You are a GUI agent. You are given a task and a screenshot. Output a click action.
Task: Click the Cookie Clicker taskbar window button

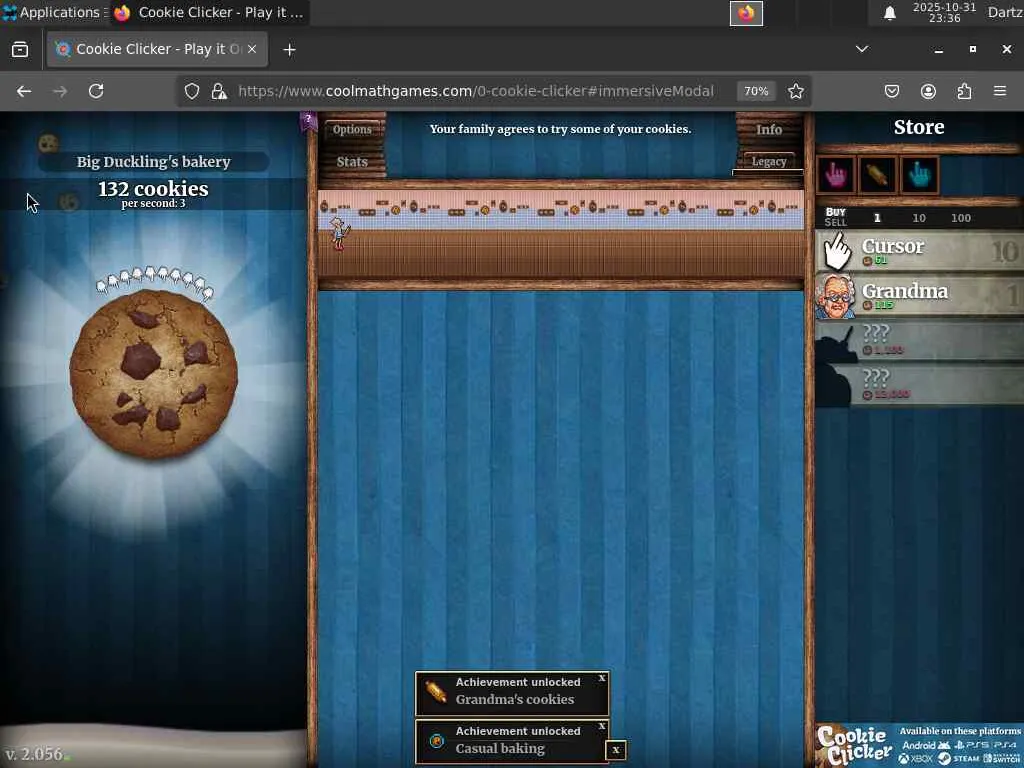(210, 12)
